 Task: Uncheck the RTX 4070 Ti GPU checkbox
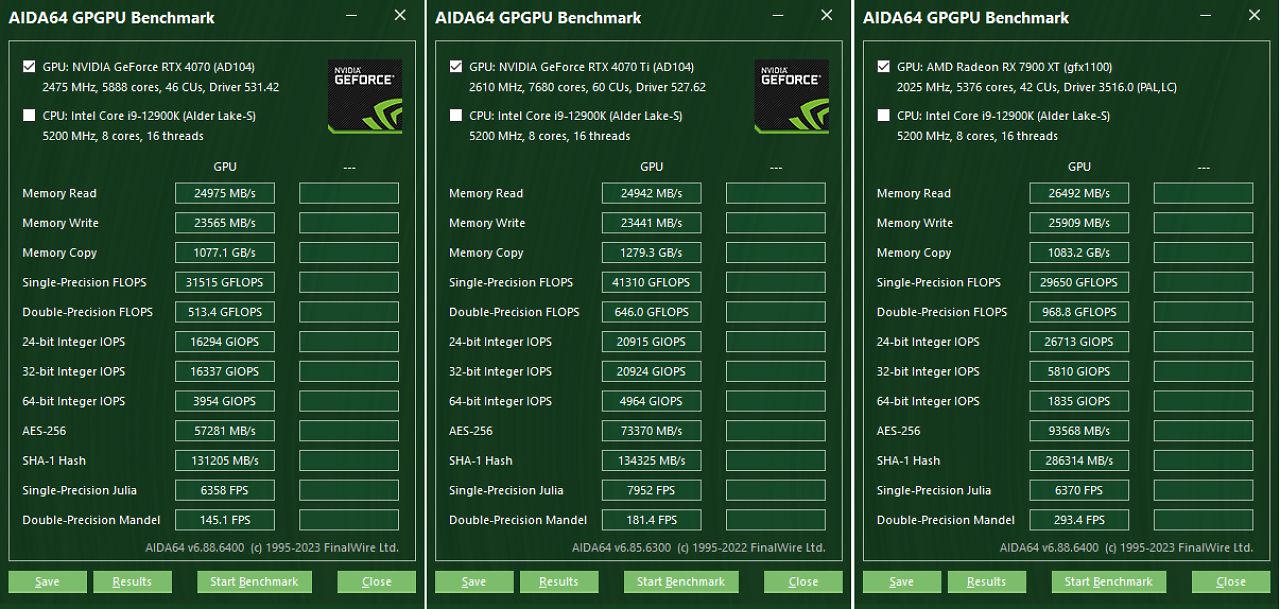click(x=456, y=67)
